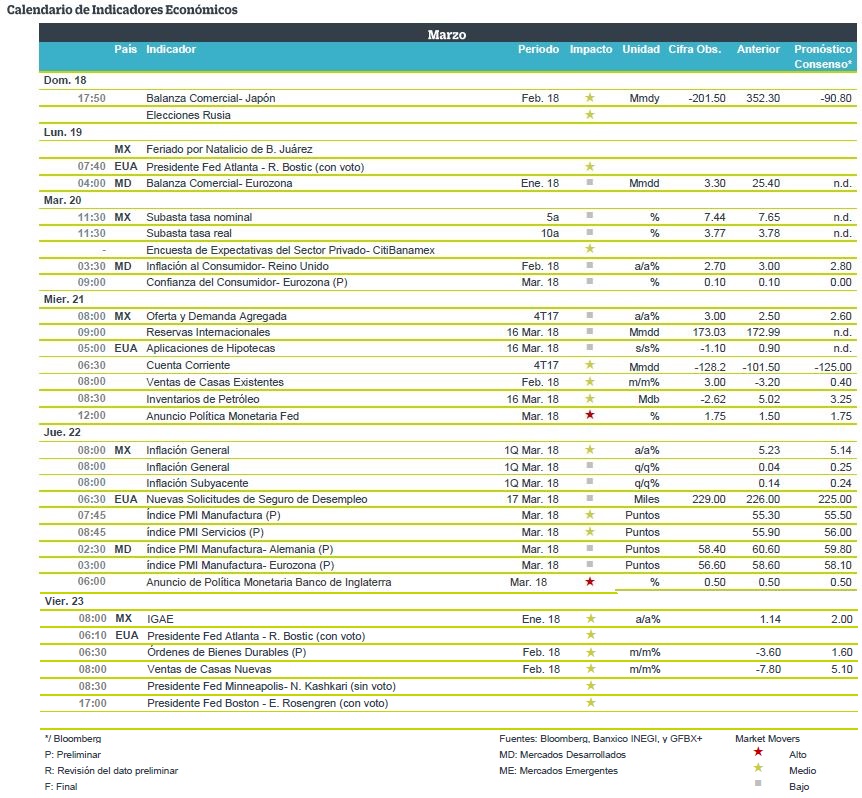The width and height of the screenshot is (862, 798).
Task: Click the star in Inventarios de Petróleo row
Action: 590,398
